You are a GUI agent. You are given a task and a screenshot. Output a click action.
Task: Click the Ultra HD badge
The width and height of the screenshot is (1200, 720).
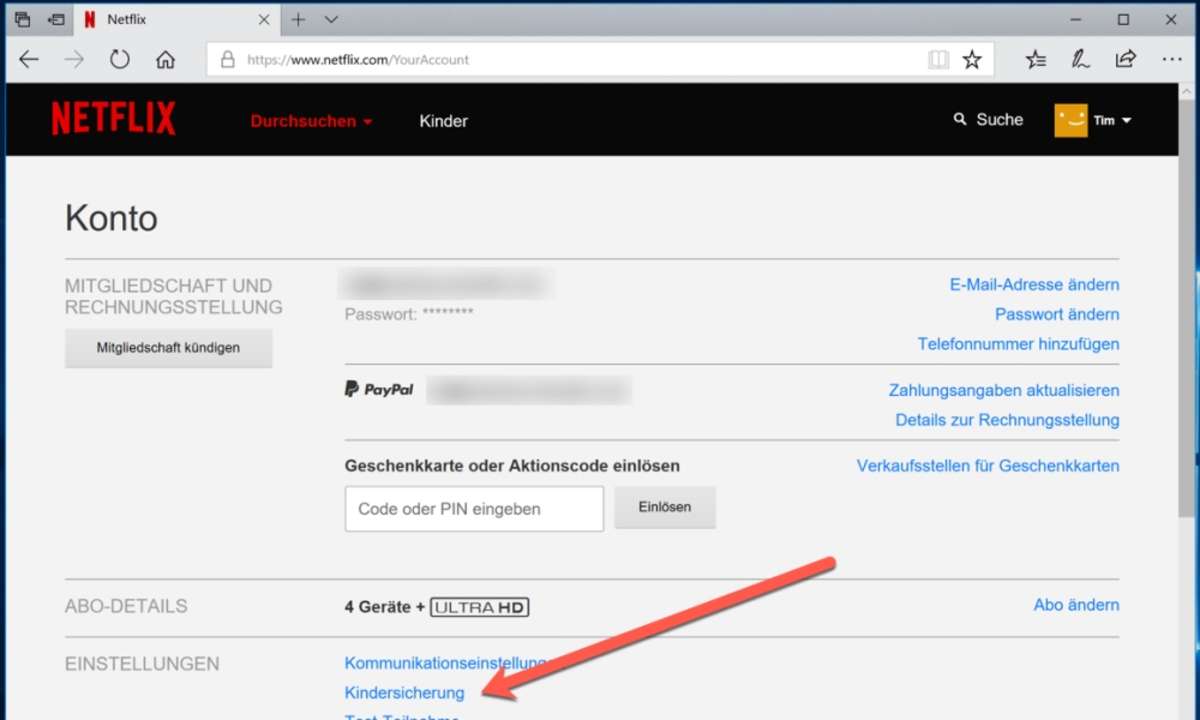click(x=480, y=607)
